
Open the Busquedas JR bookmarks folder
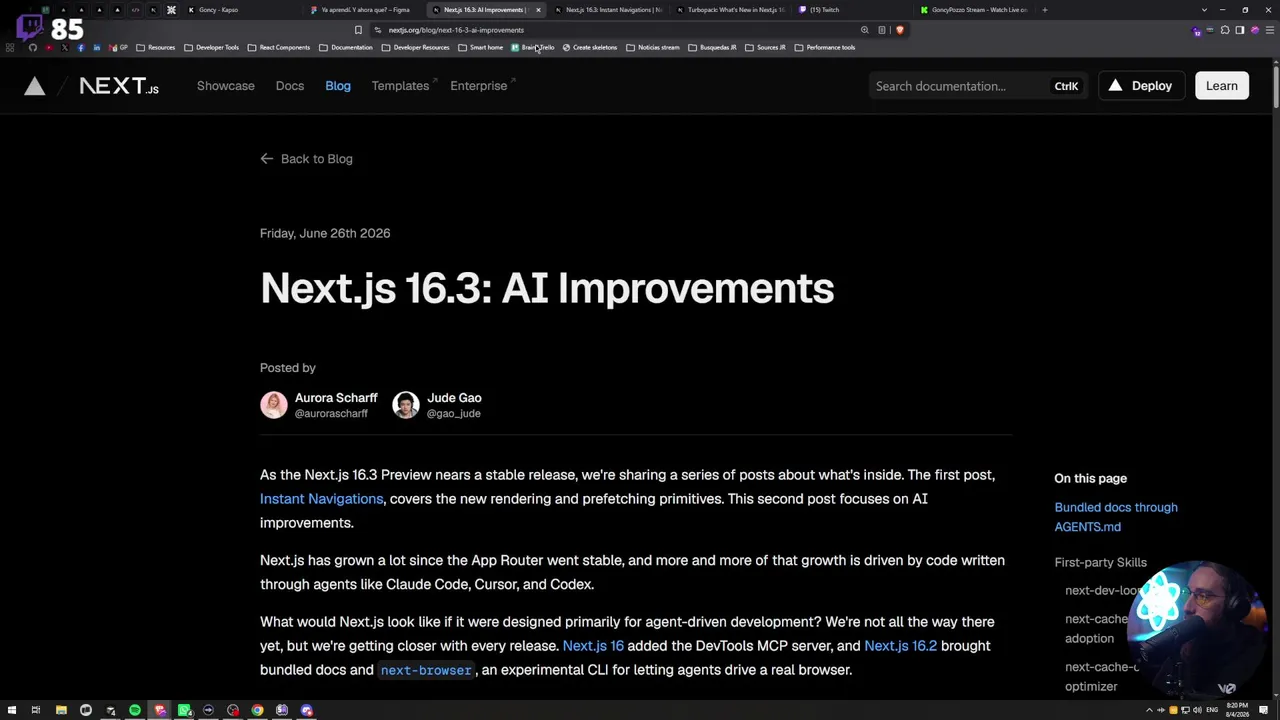tap(712, 48)
